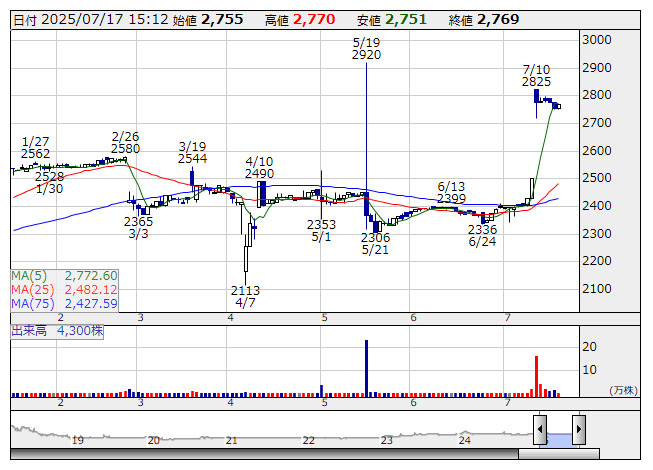Select the MA(25) legend label

(33, 290)
